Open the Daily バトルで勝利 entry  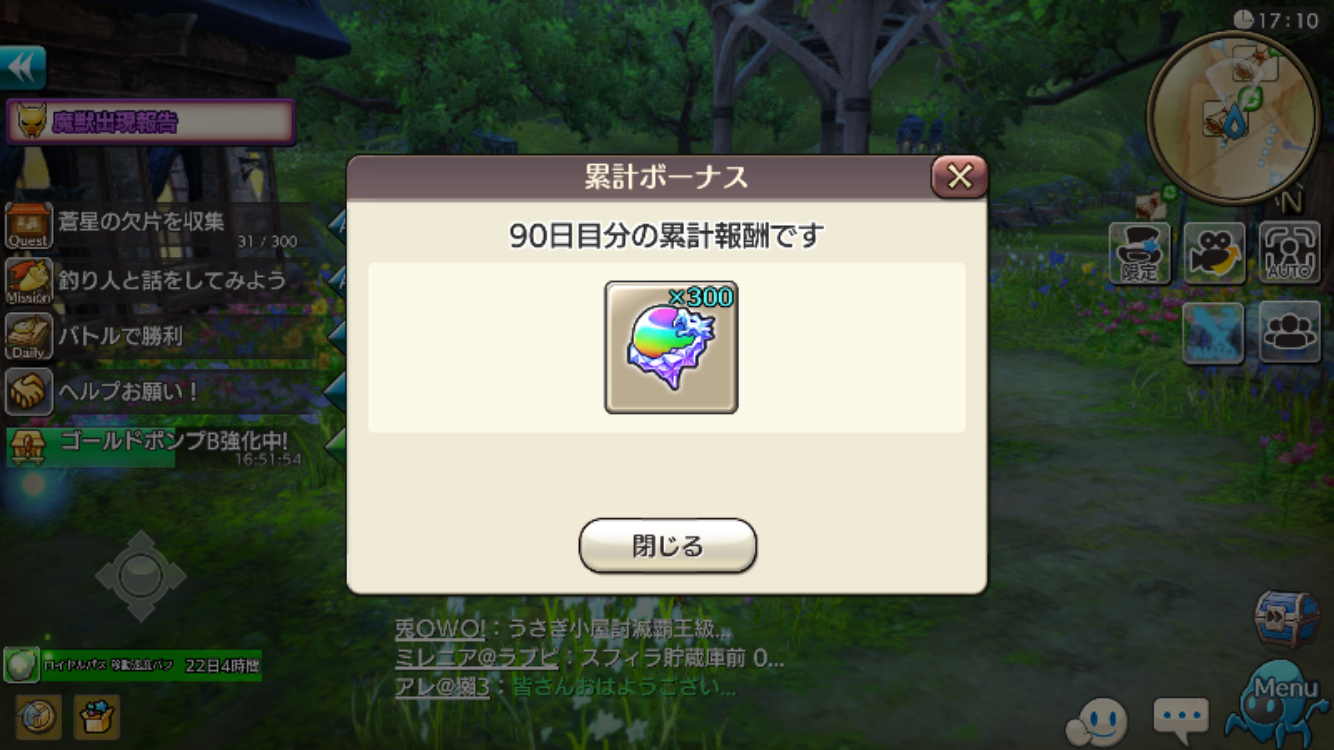(166, 337)
